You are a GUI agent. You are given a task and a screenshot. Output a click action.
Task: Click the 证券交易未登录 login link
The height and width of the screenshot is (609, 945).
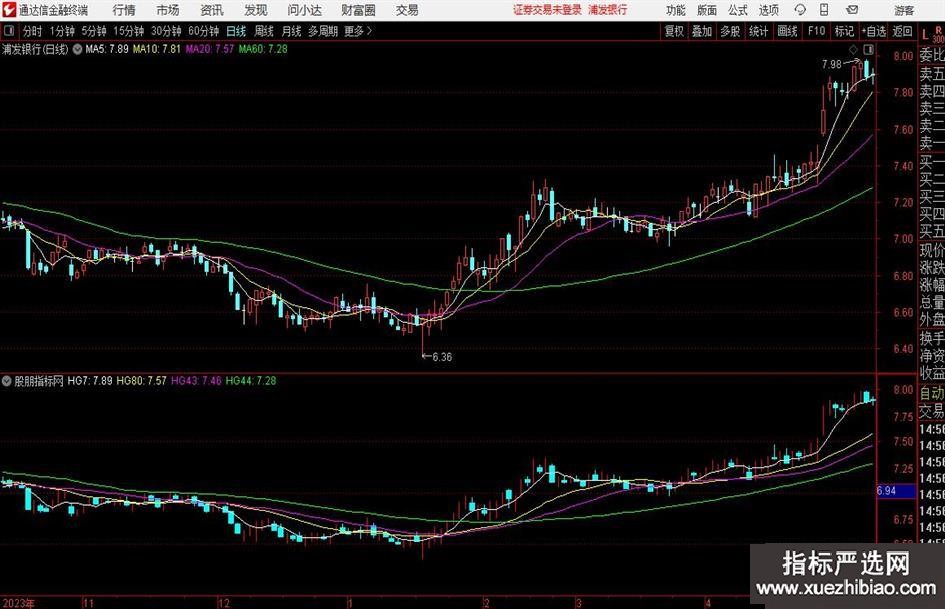547,10
